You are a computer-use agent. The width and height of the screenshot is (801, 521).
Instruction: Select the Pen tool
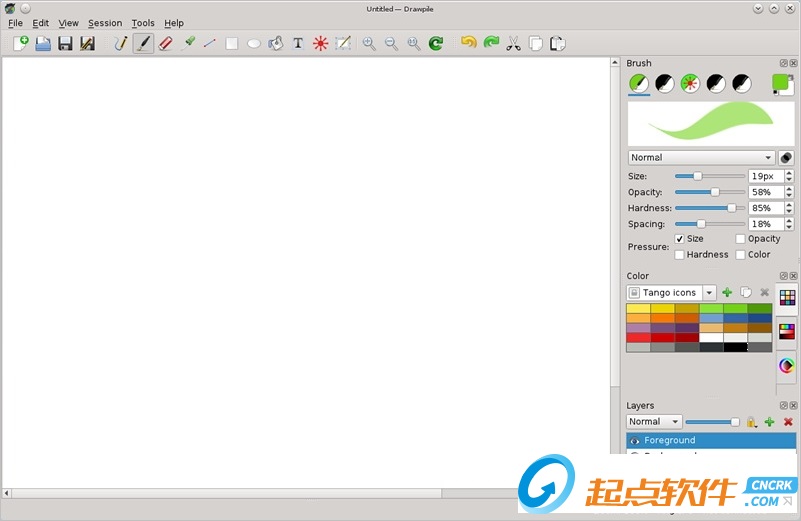click(121, 43)
